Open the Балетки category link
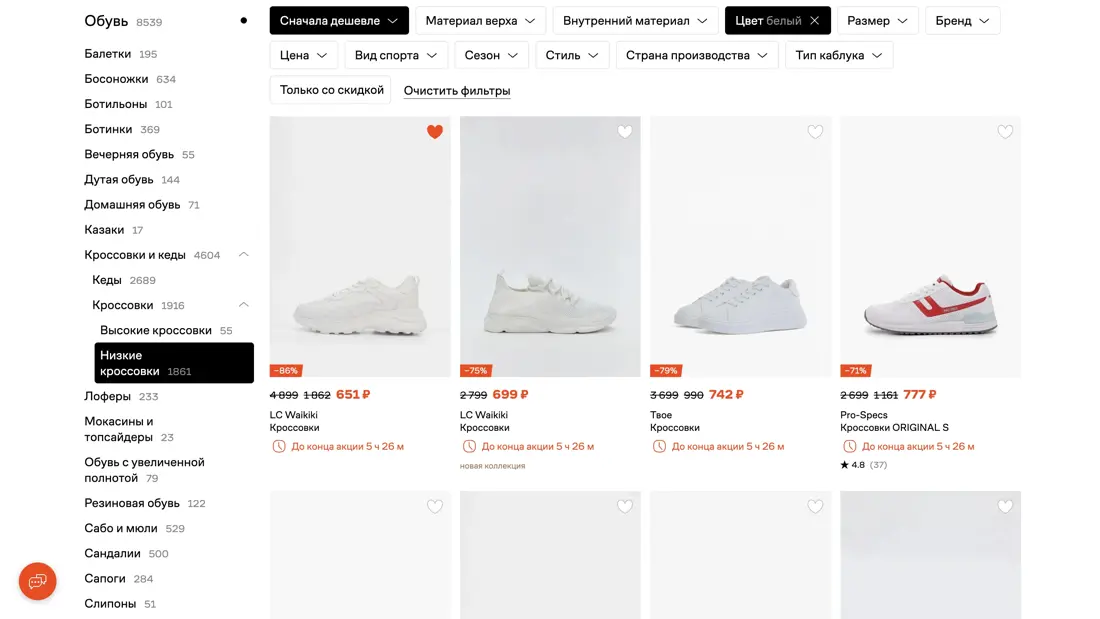 coord(108,54)
